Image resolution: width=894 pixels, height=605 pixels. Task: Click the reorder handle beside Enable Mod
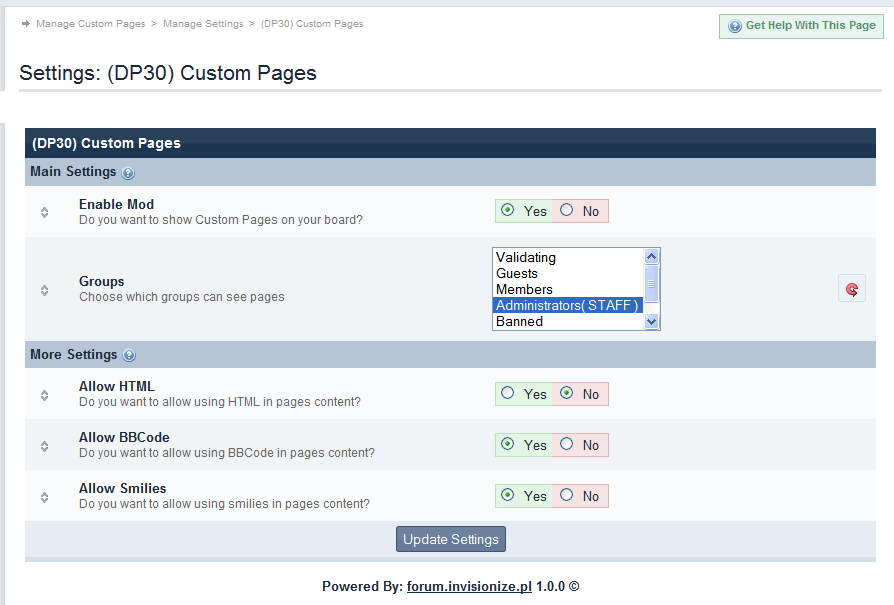[x=44, y=212]
